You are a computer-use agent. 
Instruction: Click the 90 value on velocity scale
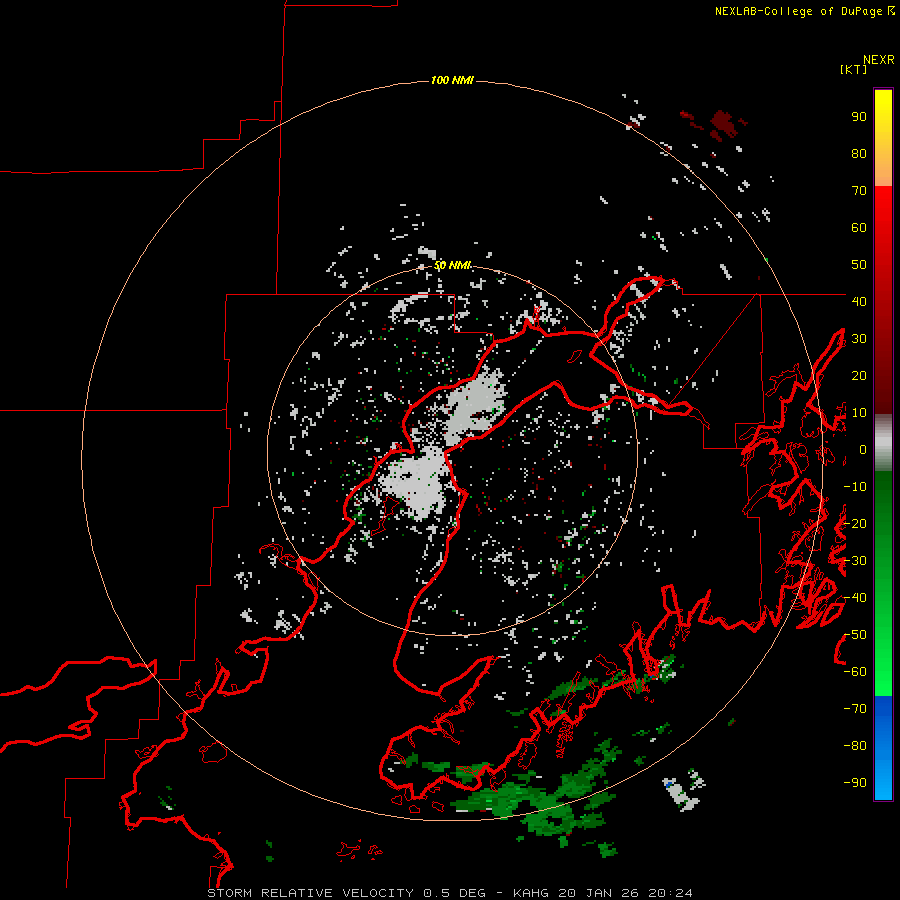859,117
